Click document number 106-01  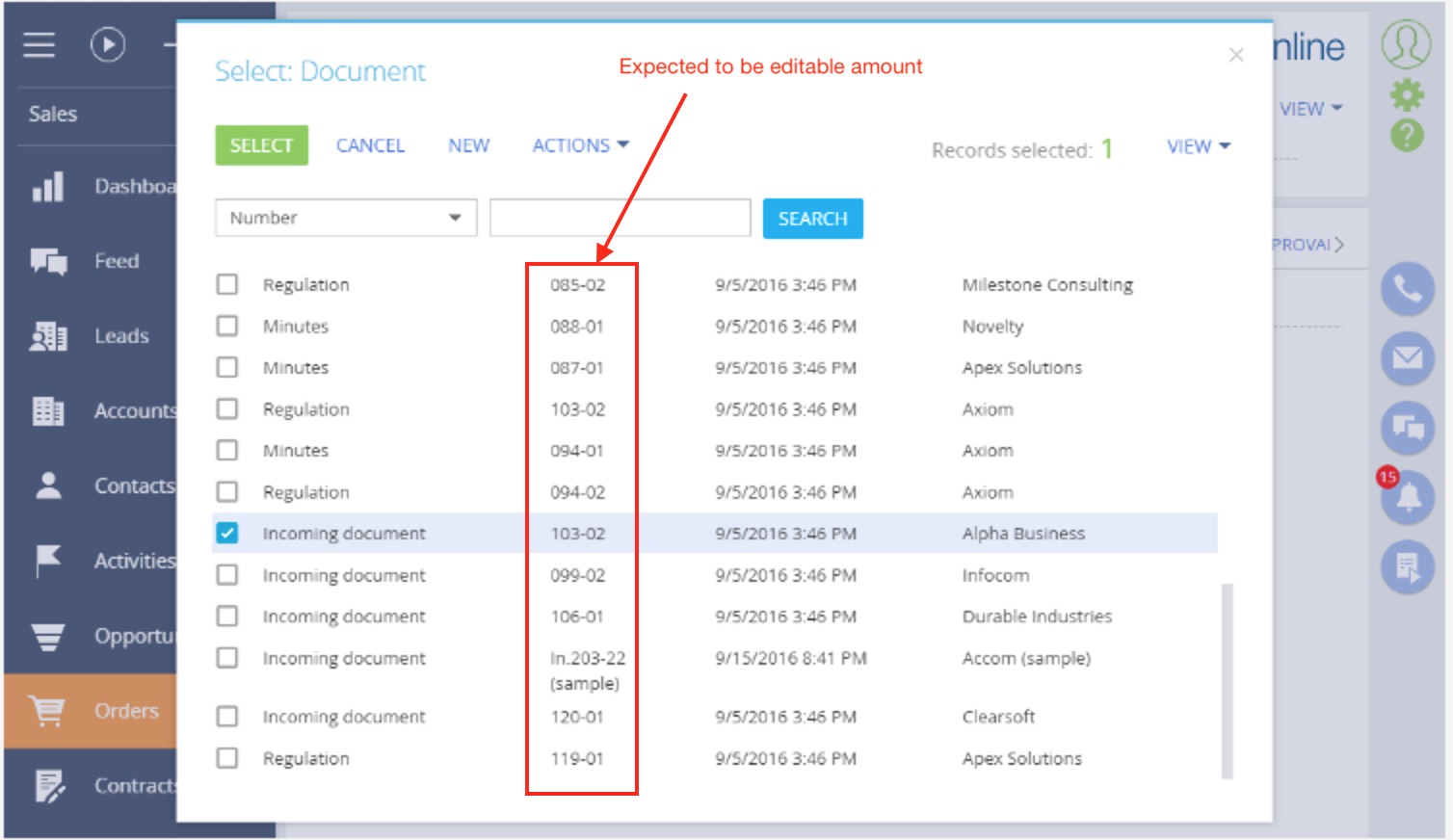[x=577, y=617]
